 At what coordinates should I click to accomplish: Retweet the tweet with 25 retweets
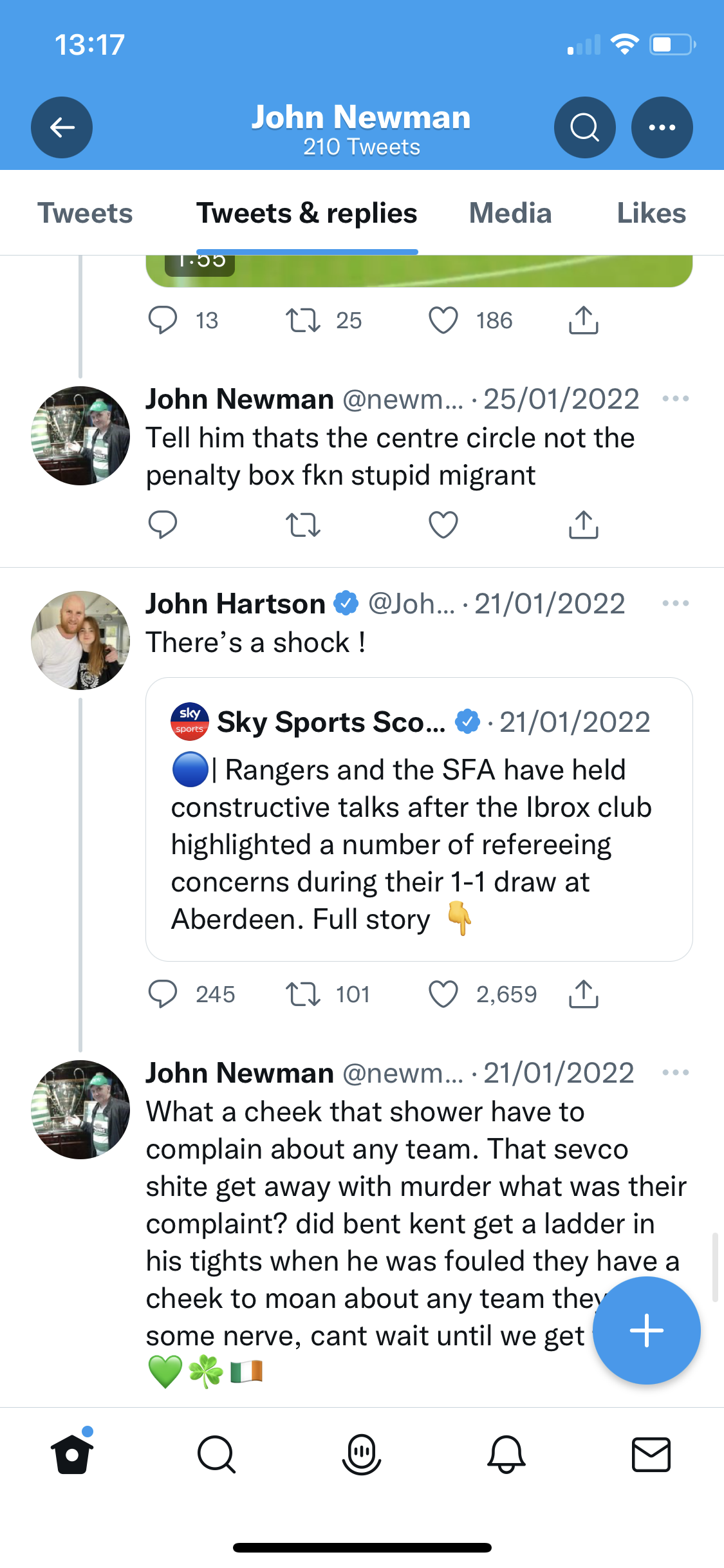[302, 321]
